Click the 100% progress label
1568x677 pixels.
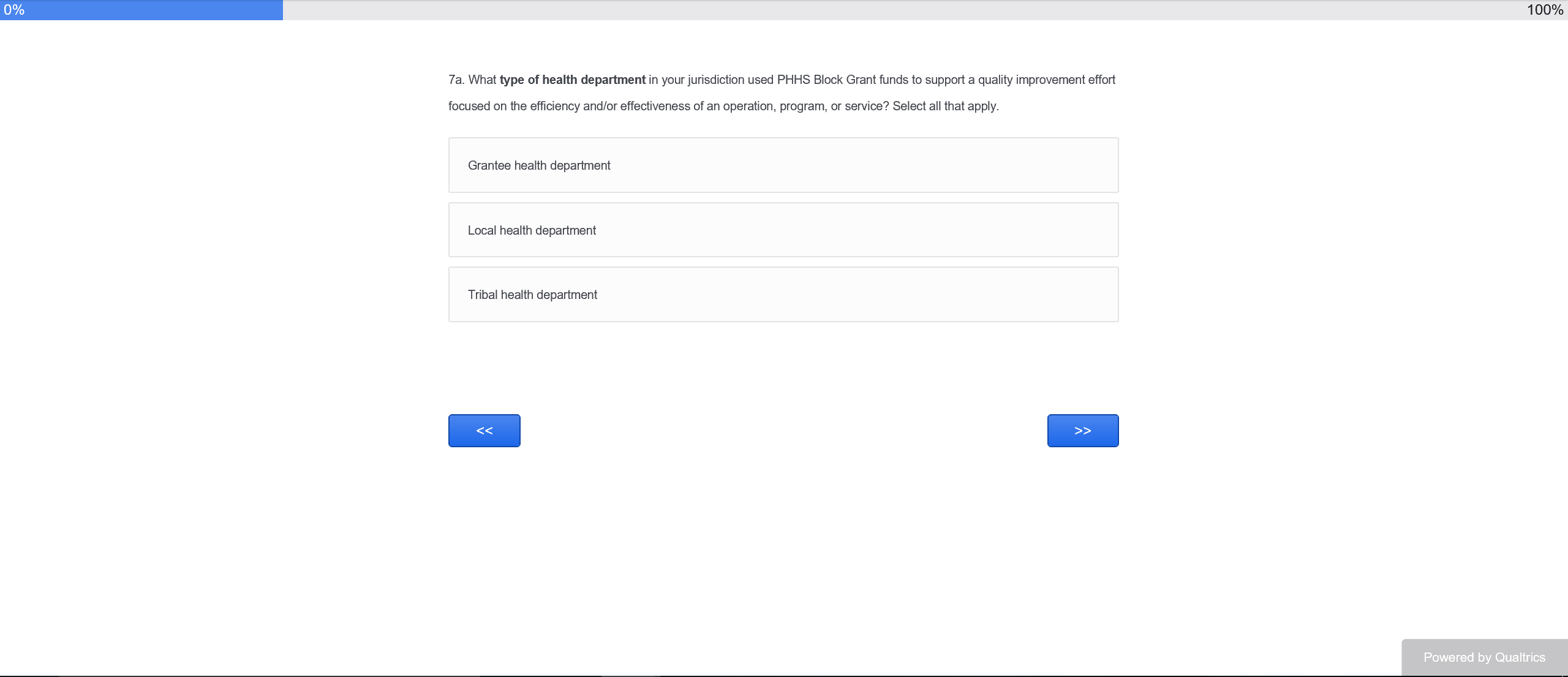[1545, 10]
